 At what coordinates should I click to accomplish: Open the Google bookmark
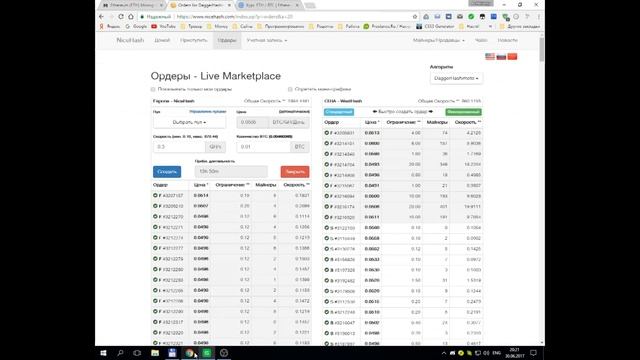[136, 26]
